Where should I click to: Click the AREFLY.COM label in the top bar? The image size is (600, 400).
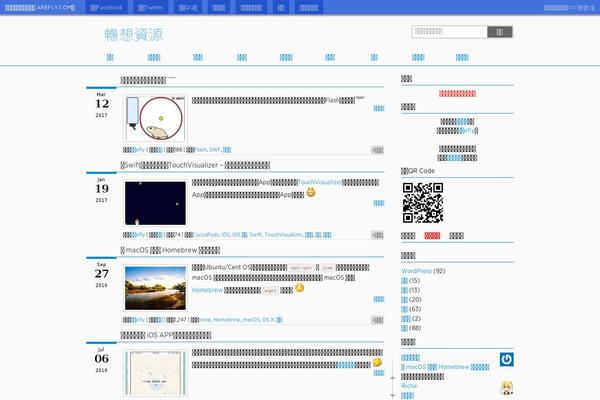[40, 7]
